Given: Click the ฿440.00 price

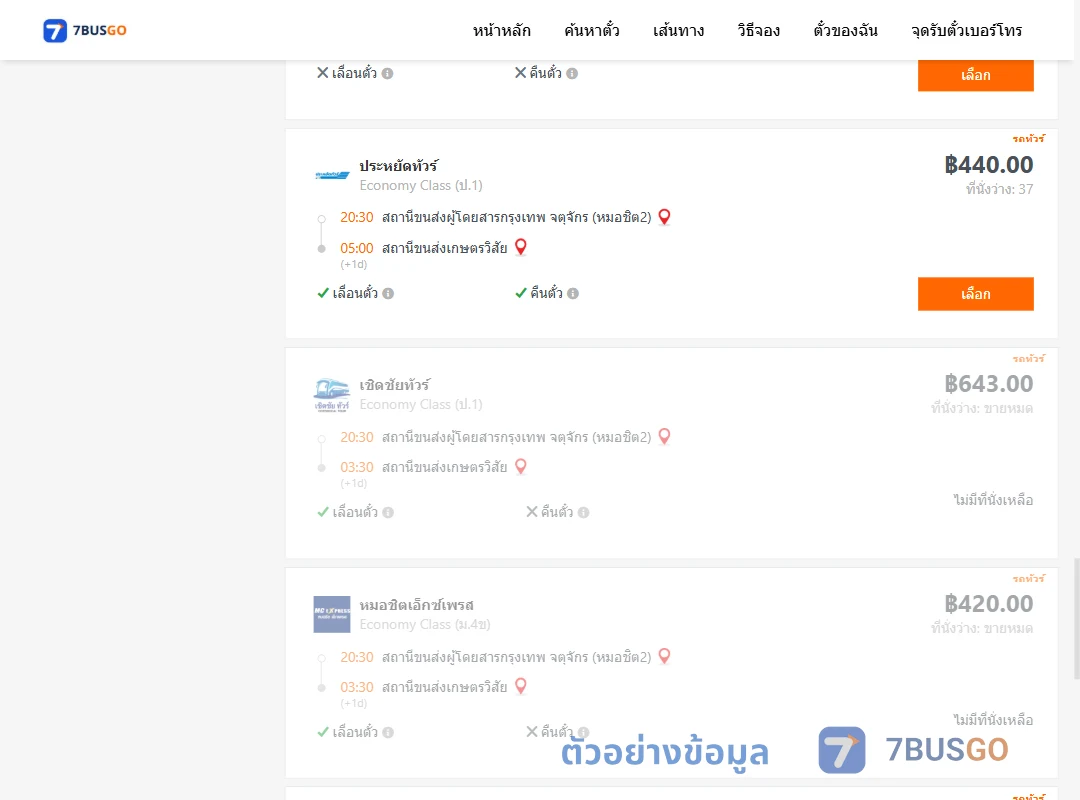Looking at the screenshot, I should pos(988,165).
